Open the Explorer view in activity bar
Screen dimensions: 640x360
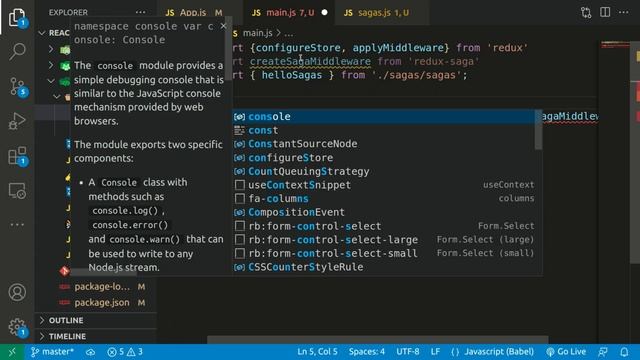(x=17, y=17)
